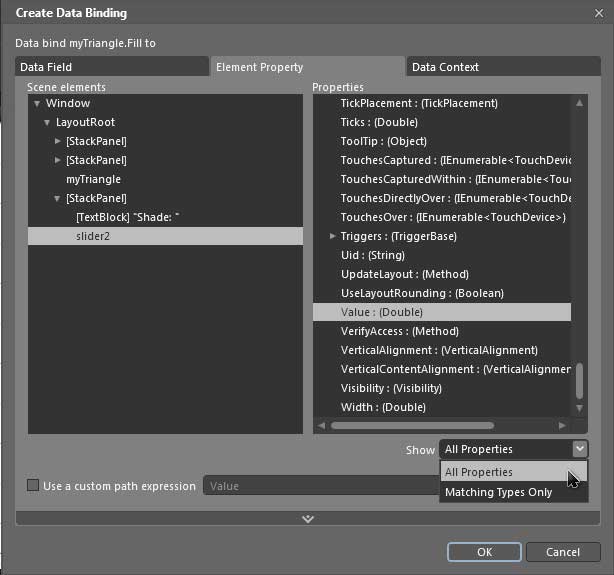
Task: Enable Use a custom path expression
Action: [x=33, y=485]
